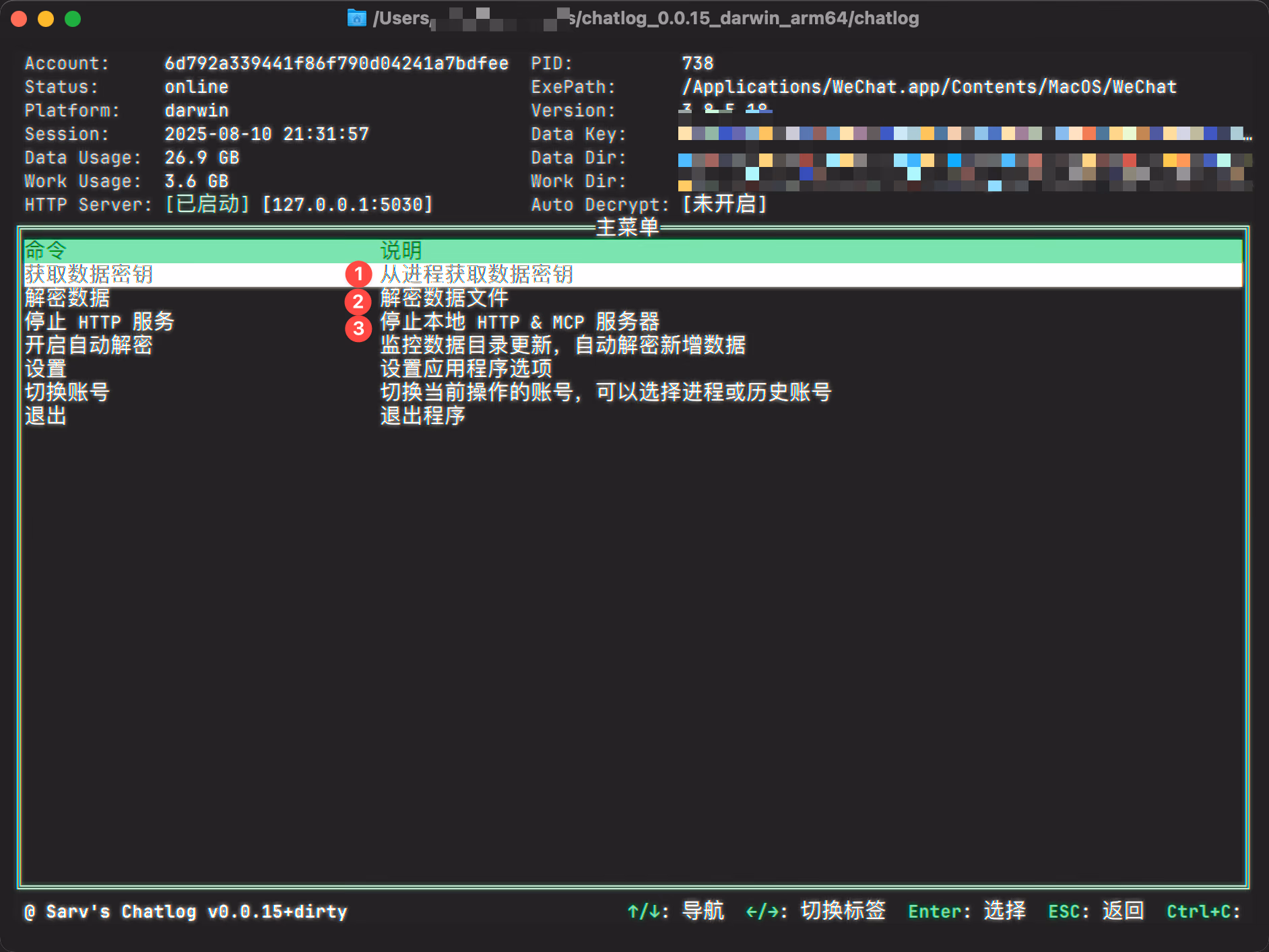
Task: Choose 停止 HTTP 服务 to stop server
Action: point(100,322)
